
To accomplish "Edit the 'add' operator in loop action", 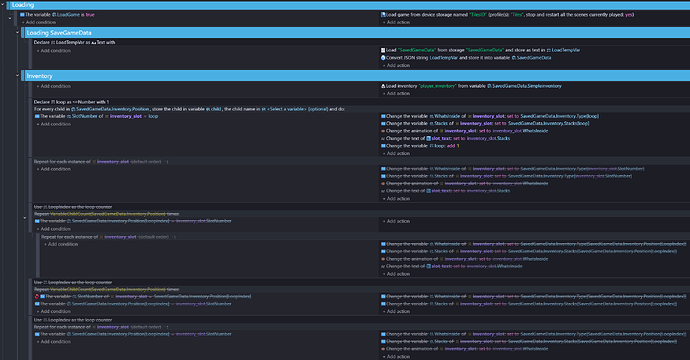I will 451,146.
